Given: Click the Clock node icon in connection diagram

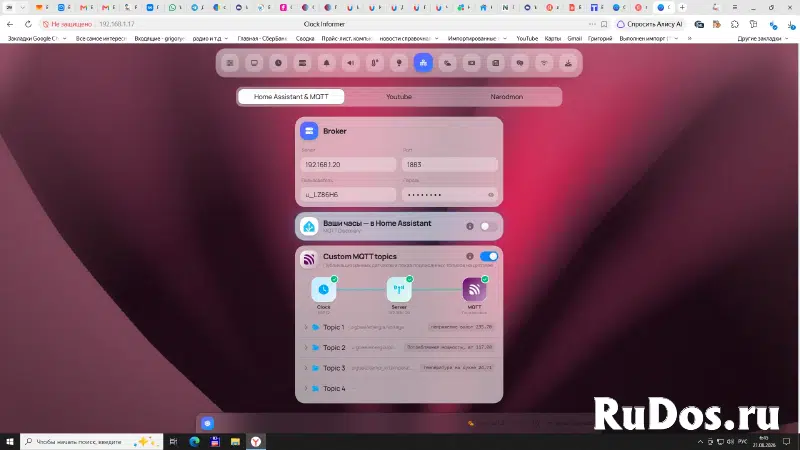Looking at the screenshot, I should [x=323, y=289].
